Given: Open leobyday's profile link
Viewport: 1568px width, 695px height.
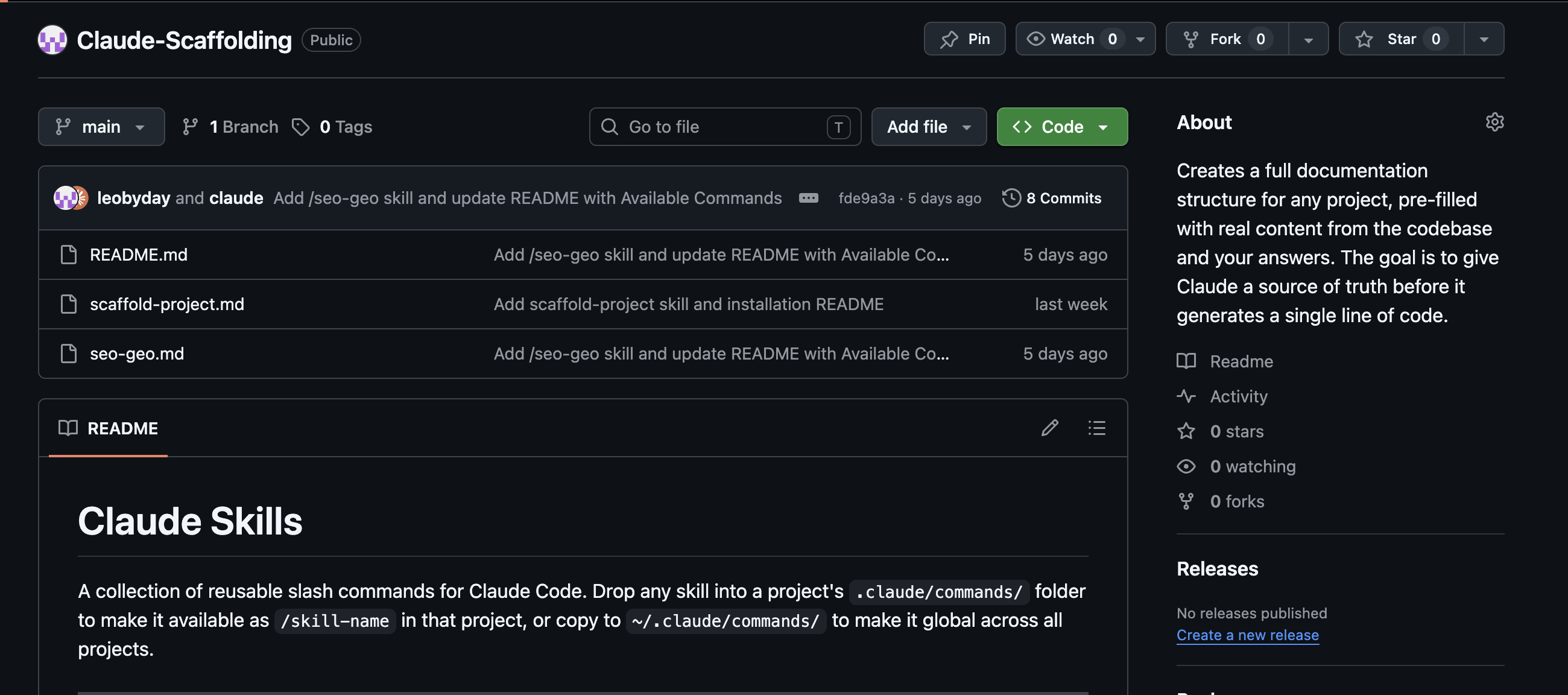Looking at the screenshot, I should pyautogui.click(x=133, y=198).
